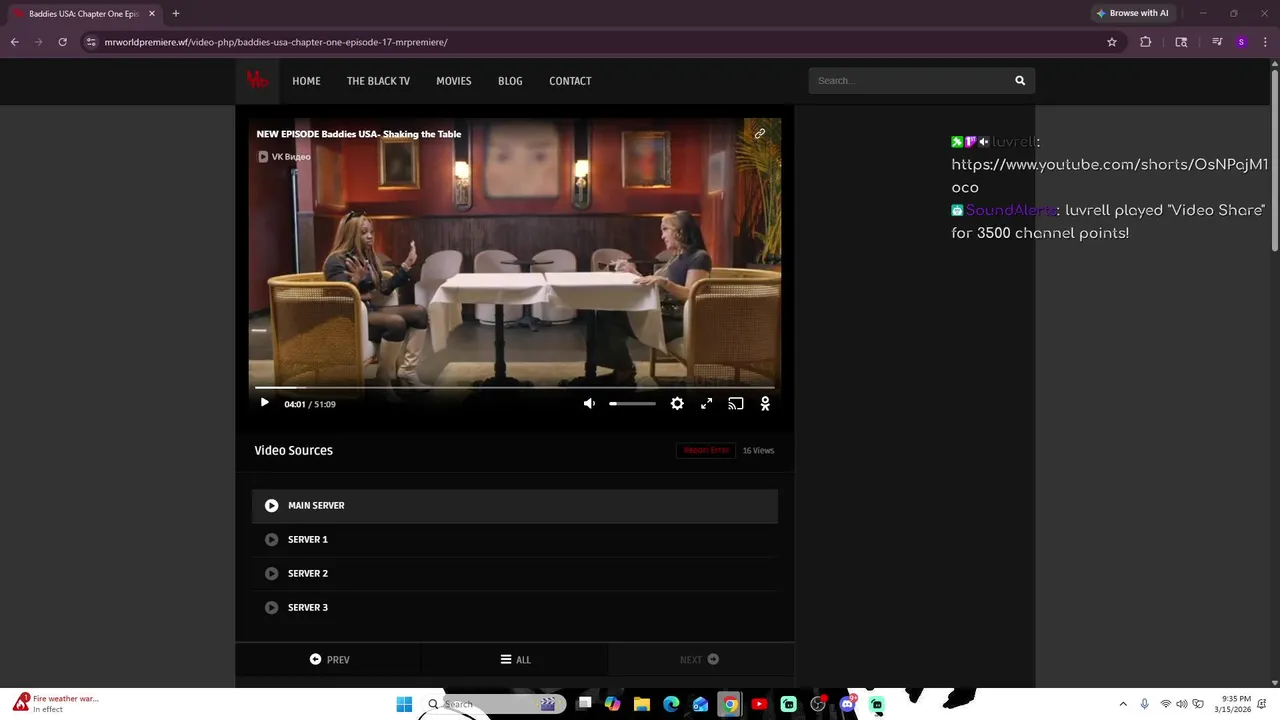Click the search magnifier icon in site header
1280x720 pixels.
coord(1020,81)
